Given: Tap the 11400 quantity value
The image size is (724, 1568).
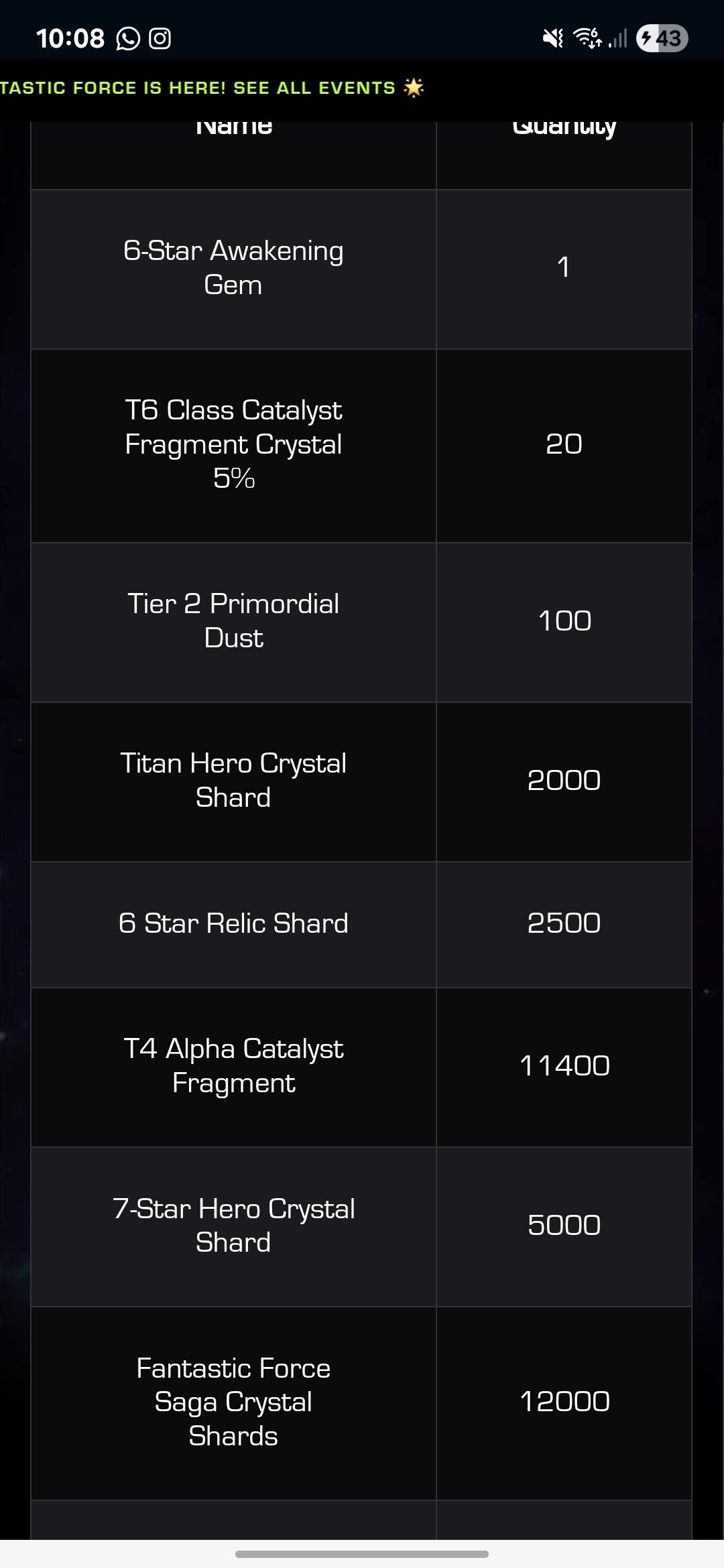Looking at the screenshot, I should pyautogui.click(x=564, y=1066).
